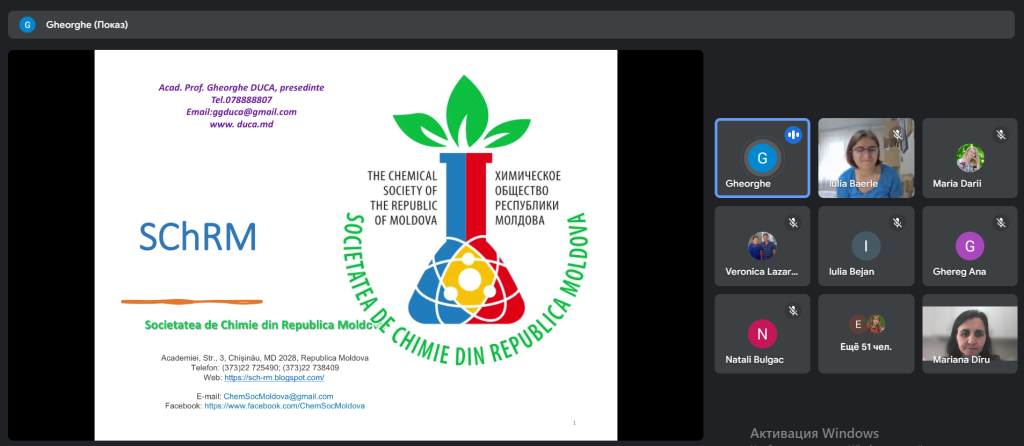
Task: Click 'Acad. Prof. Gheorghe DUCA, presedinte' text
Action: [241, 88]
